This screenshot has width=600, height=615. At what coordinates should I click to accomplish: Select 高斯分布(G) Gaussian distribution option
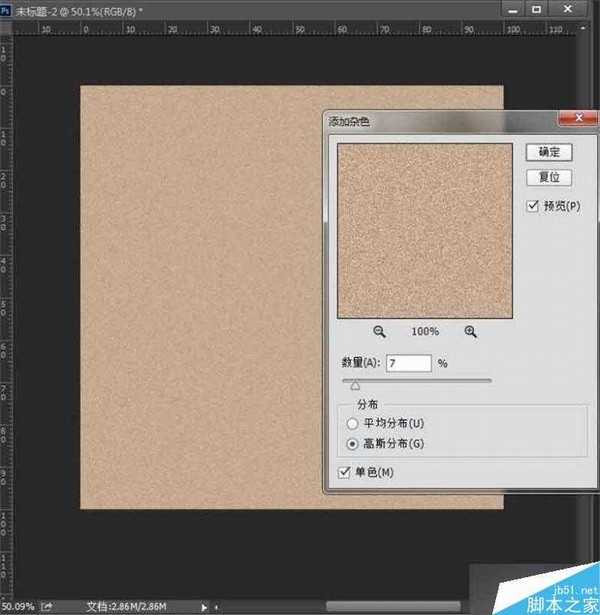pyautogui.click(x=351, y=442)
